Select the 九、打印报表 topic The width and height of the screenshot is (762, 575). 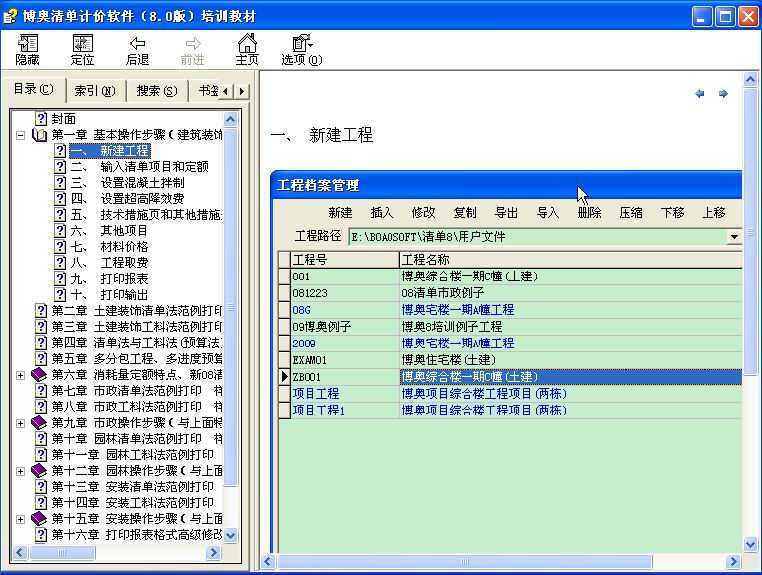(109, 279)
